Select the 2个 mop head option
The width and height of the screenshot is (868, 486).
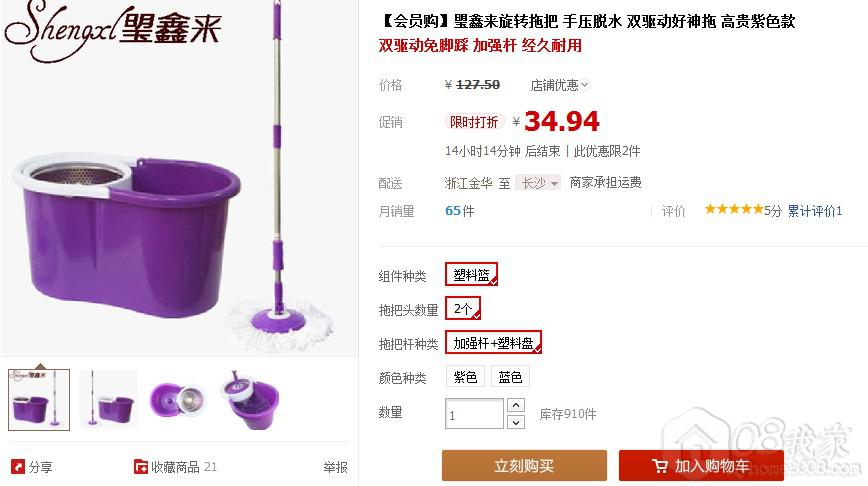pos(463,308)
